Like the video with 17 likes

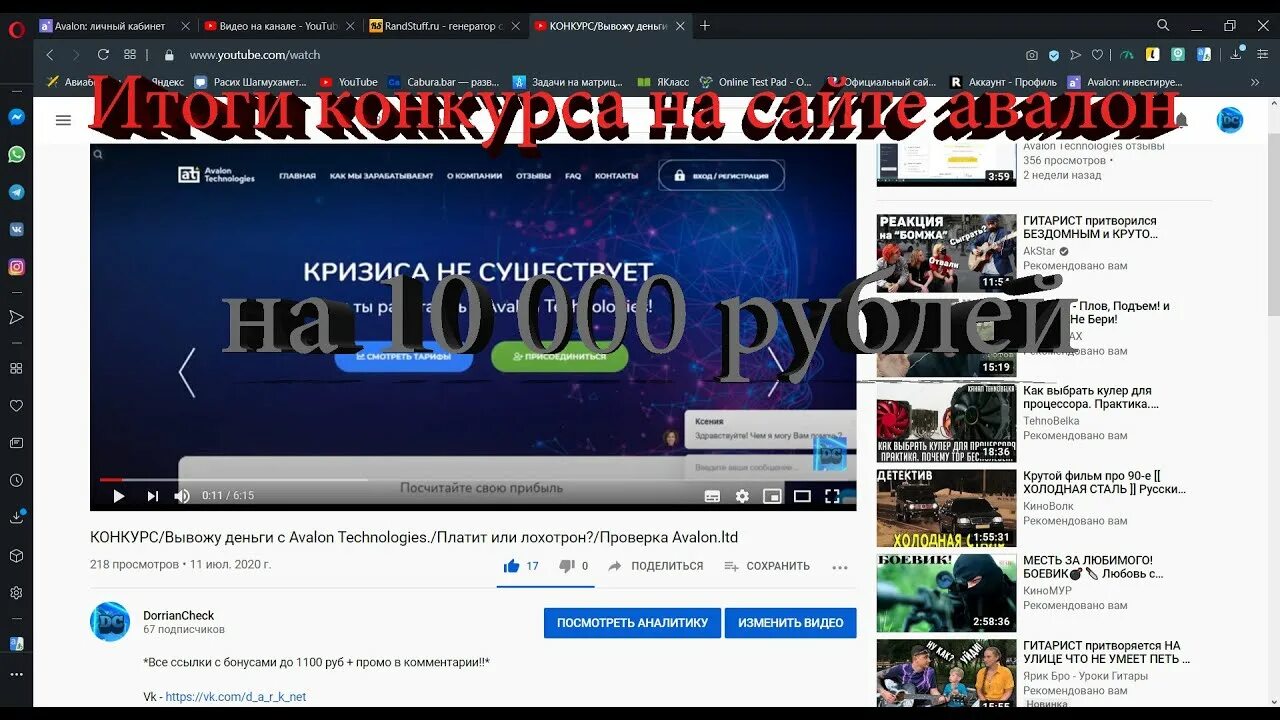(521, 566)
